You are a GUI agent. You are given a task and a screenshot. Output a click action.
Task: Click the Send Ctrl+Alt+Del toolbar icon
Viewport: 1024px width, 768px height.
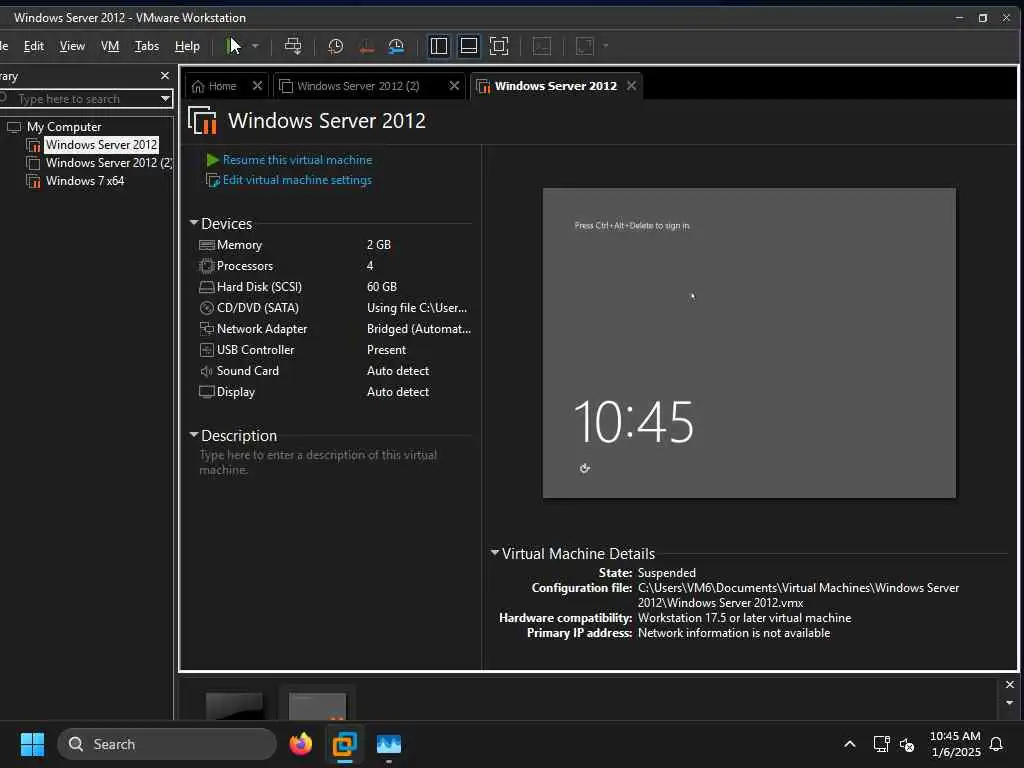(293, 46)
